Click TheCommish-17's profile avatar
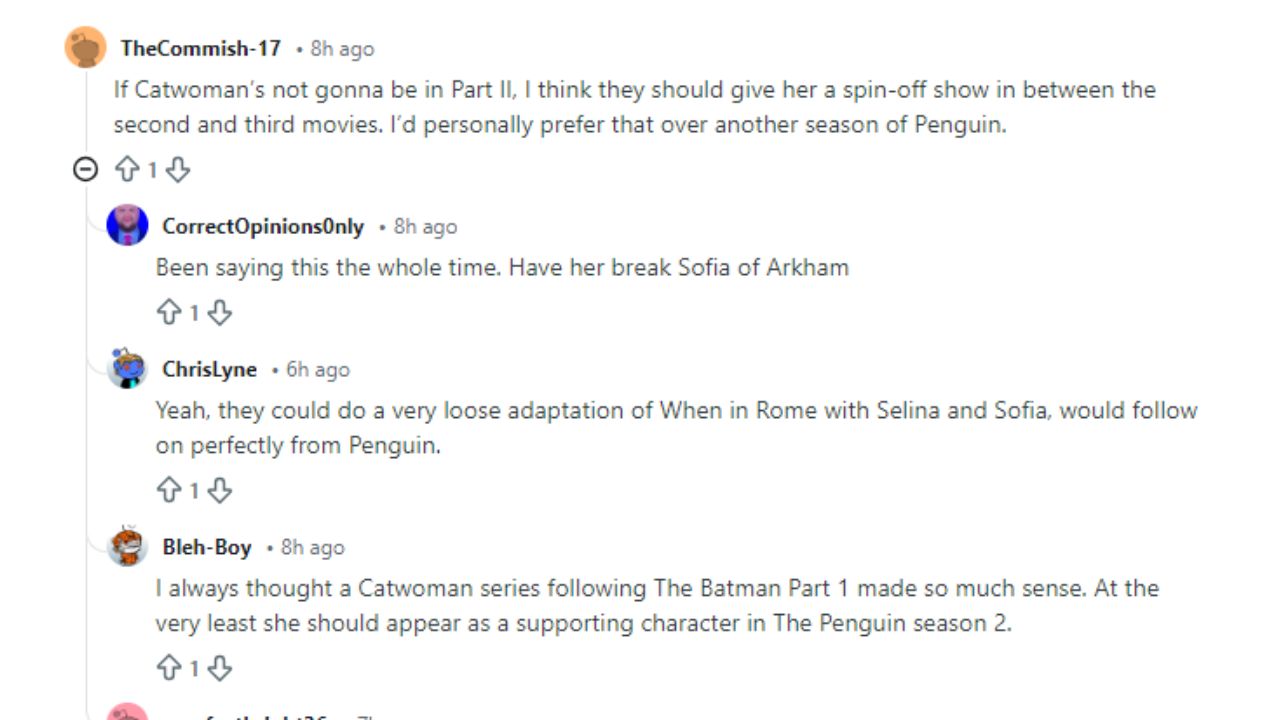Image resolution: width=1280 pixels, height=720 pixels. coord(84,47)
